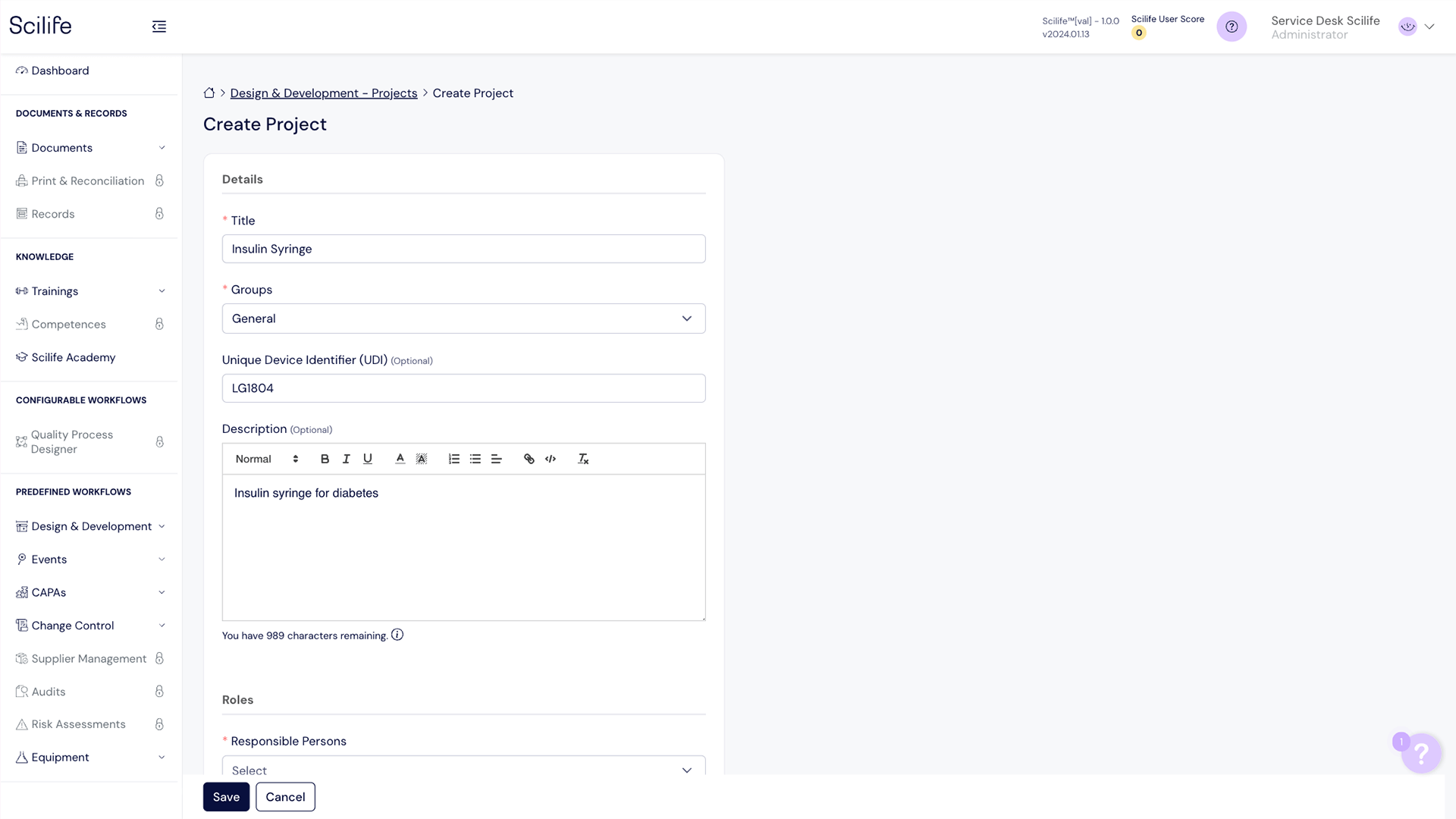
Task: Open the text background color picker
Action: point(422,459)
